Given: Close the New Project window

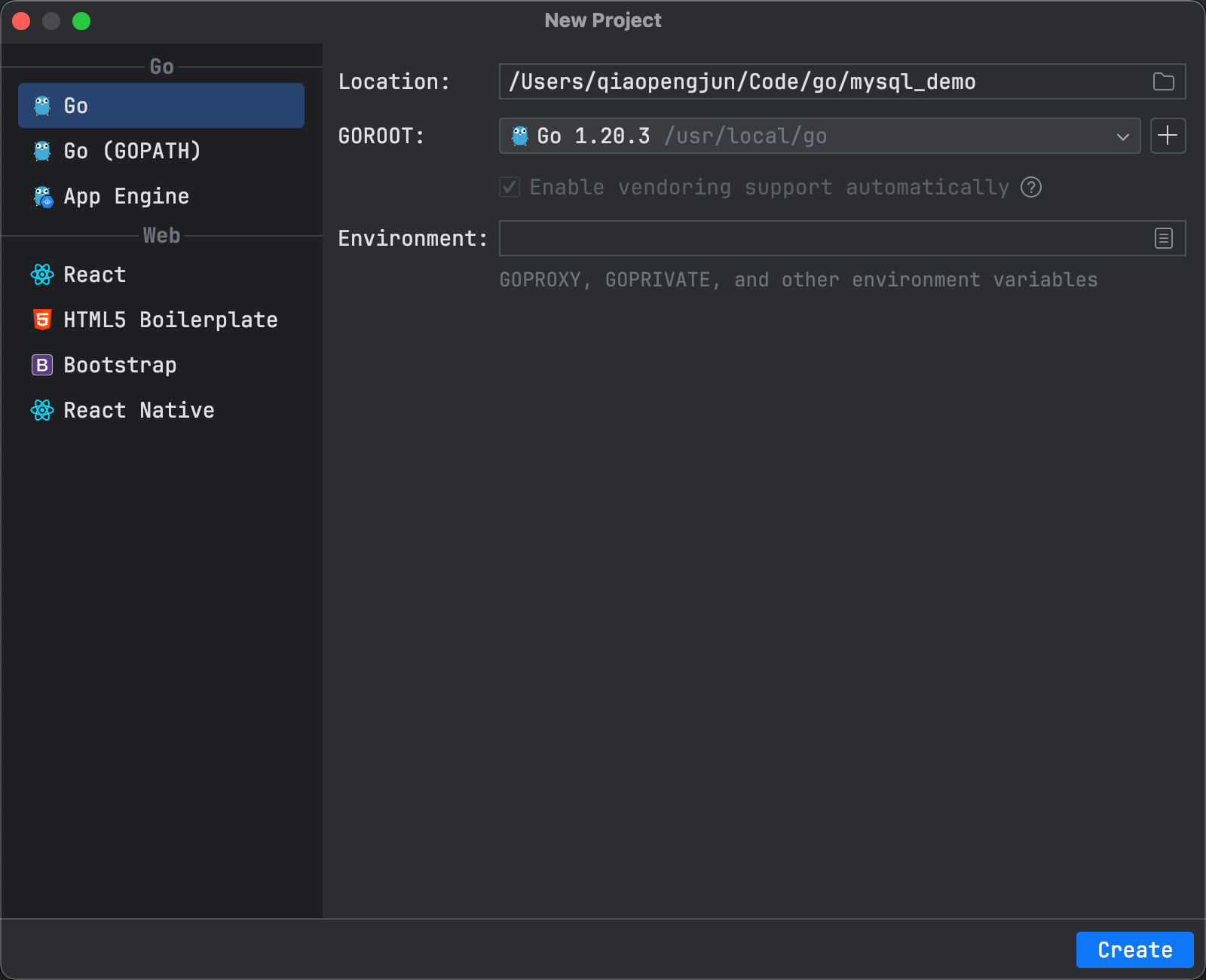Looking at the screenshot, I should point(21,21).
